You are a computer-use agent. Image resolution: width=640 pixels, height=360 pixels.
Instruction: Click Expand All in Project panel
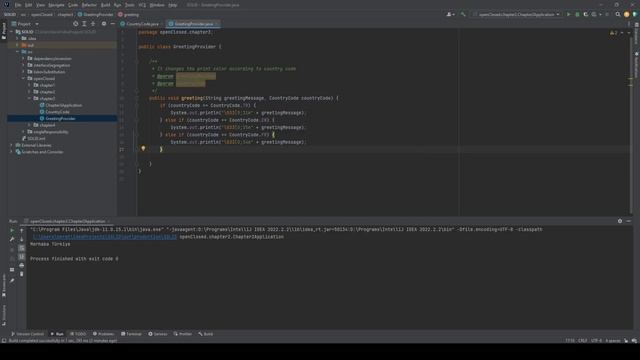tap(84, 24)
